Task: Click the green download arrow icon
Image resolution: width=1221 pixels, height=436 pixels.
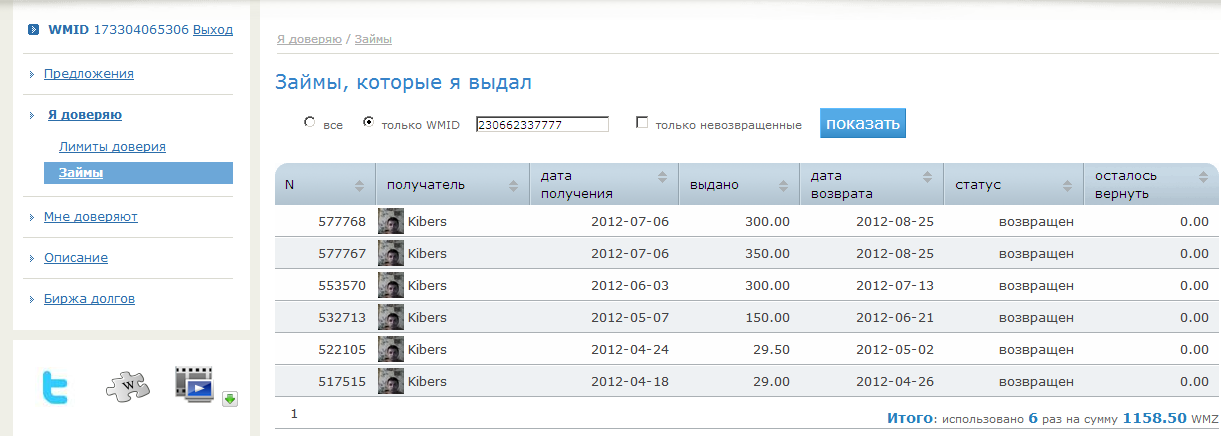Action: (230, 399)
